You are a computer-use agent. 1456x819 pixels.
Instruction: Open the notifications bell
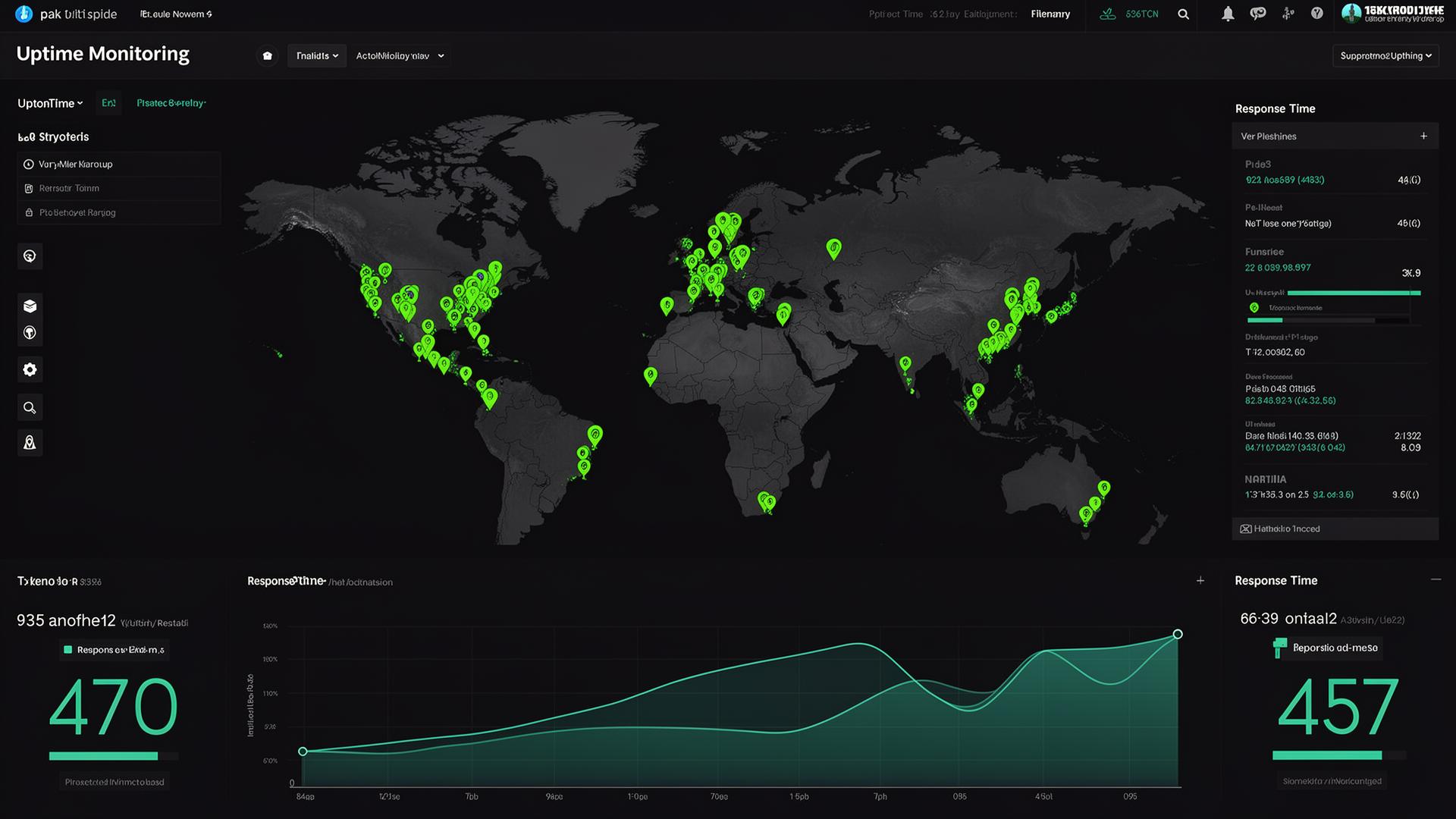click(x=1228, y=14)
